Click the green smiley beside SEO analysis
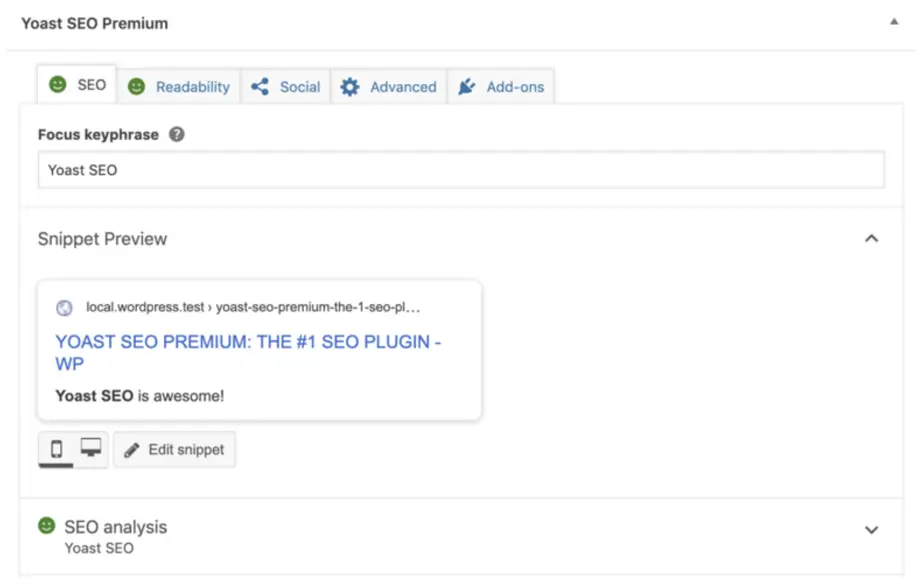Screen dimensions: 921x585 tap(46, 526)
